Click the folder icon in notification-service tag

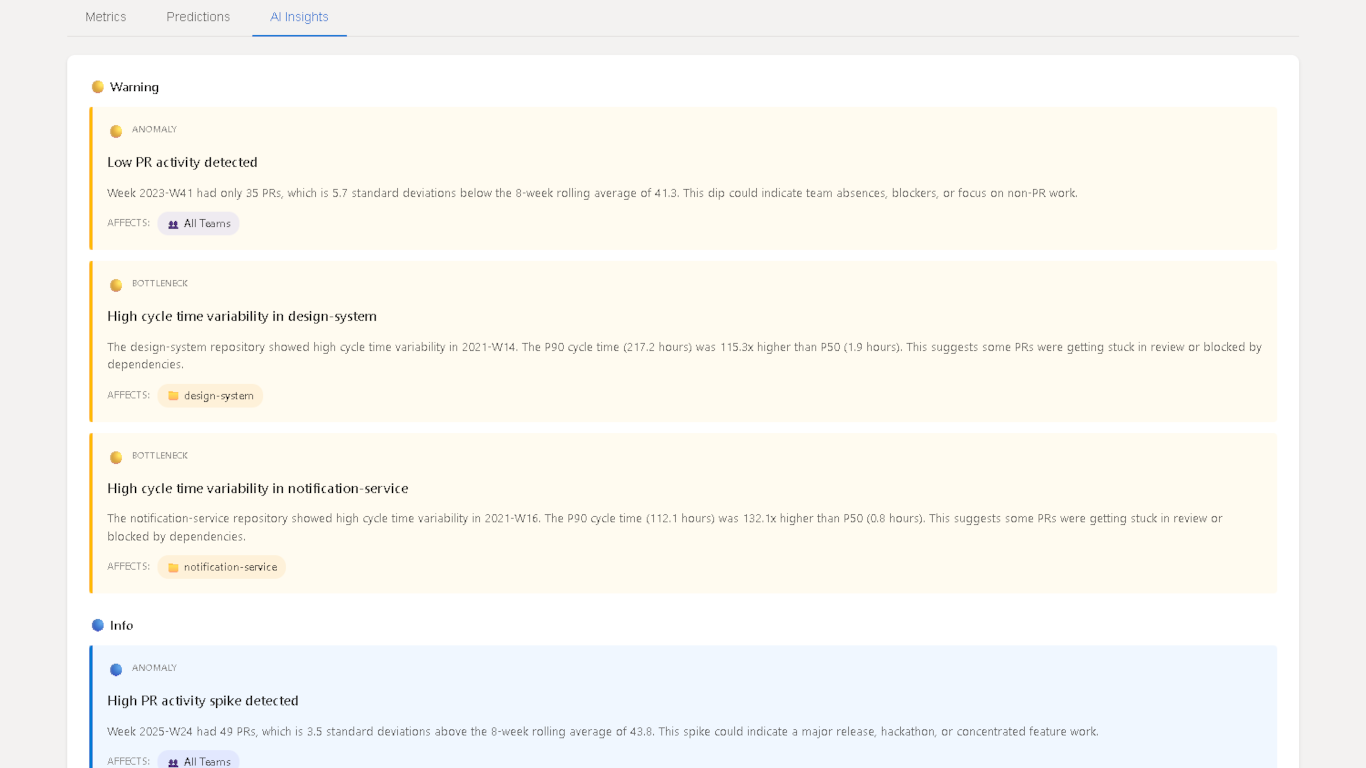tap(173, 567)
